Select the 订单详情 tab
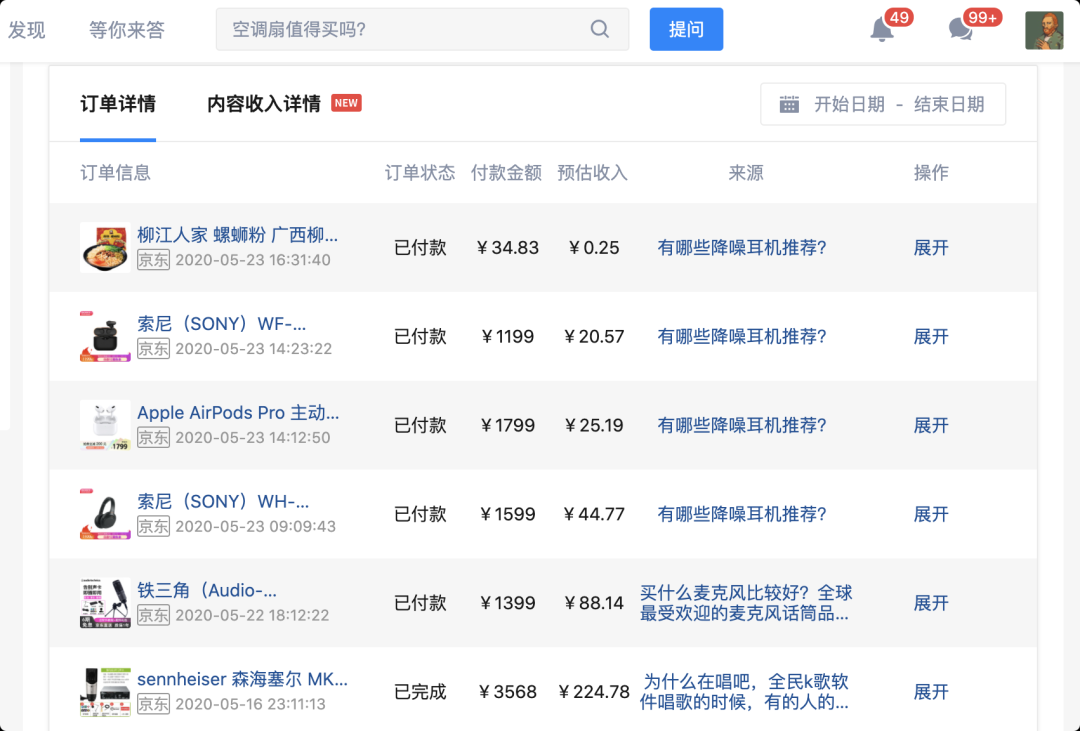1080x731 pixels. coord(118,104)
